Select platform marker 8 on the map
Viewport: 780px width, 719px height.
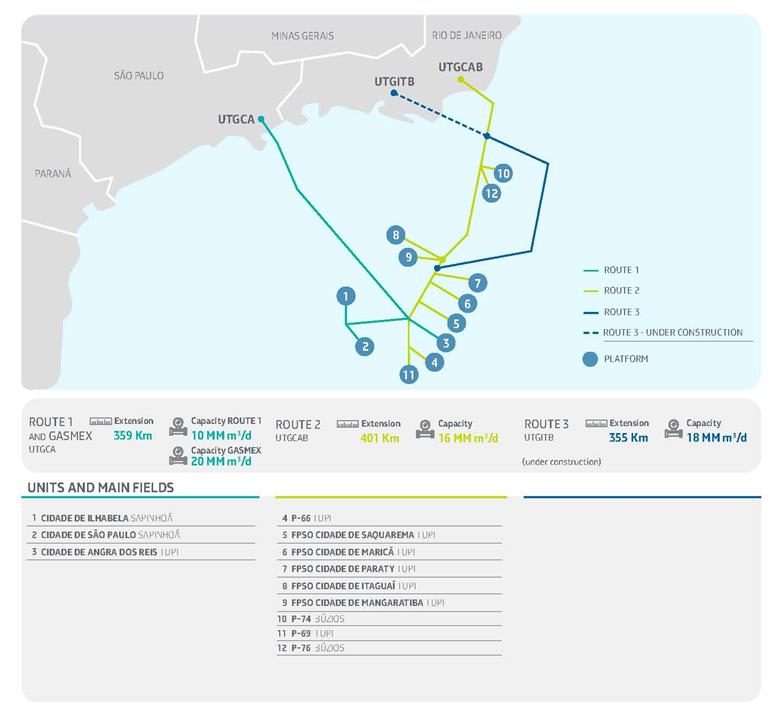click(397, 236)
